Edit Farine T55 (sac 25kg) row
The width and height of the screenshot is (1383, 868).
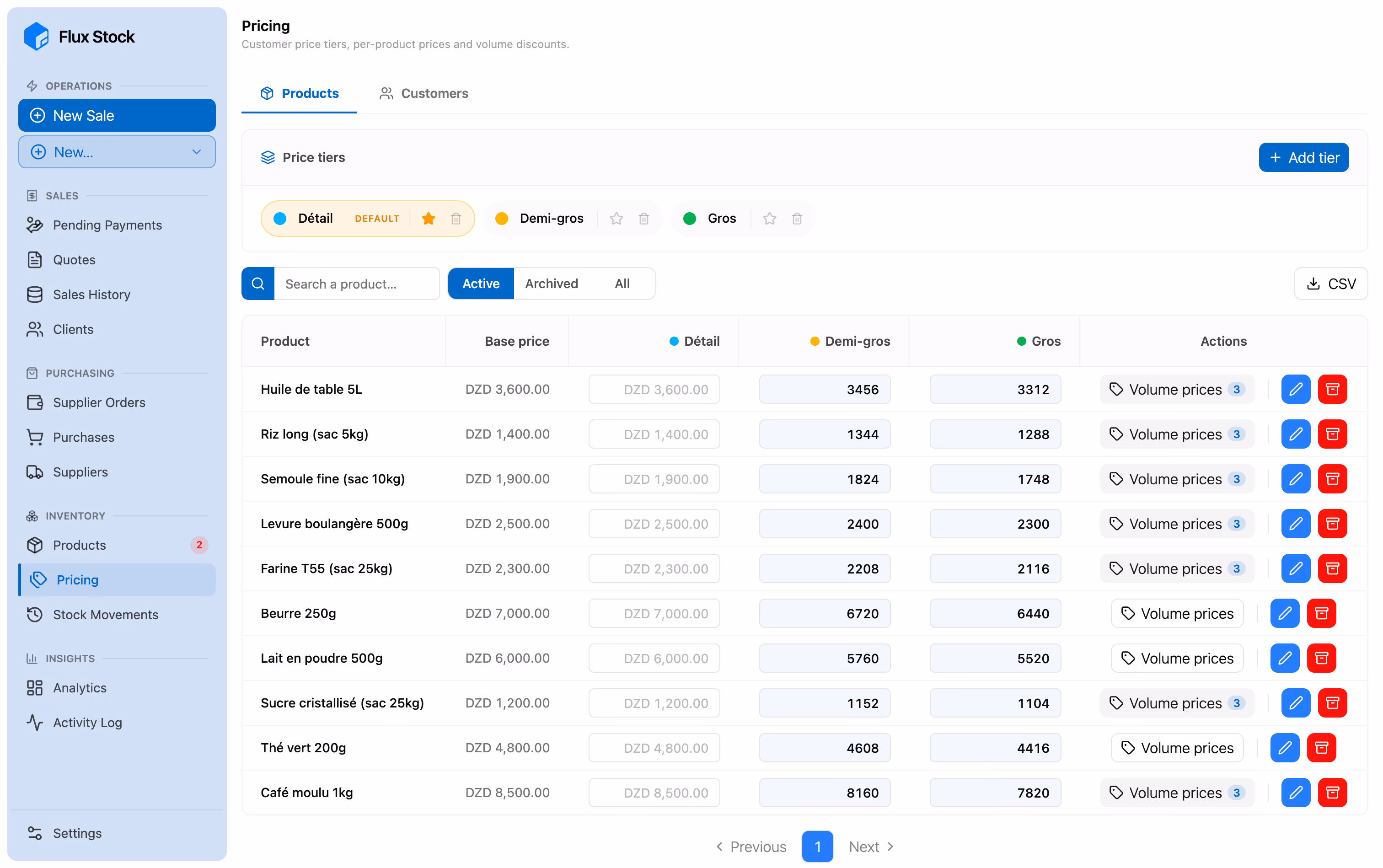click(1296, 568)
